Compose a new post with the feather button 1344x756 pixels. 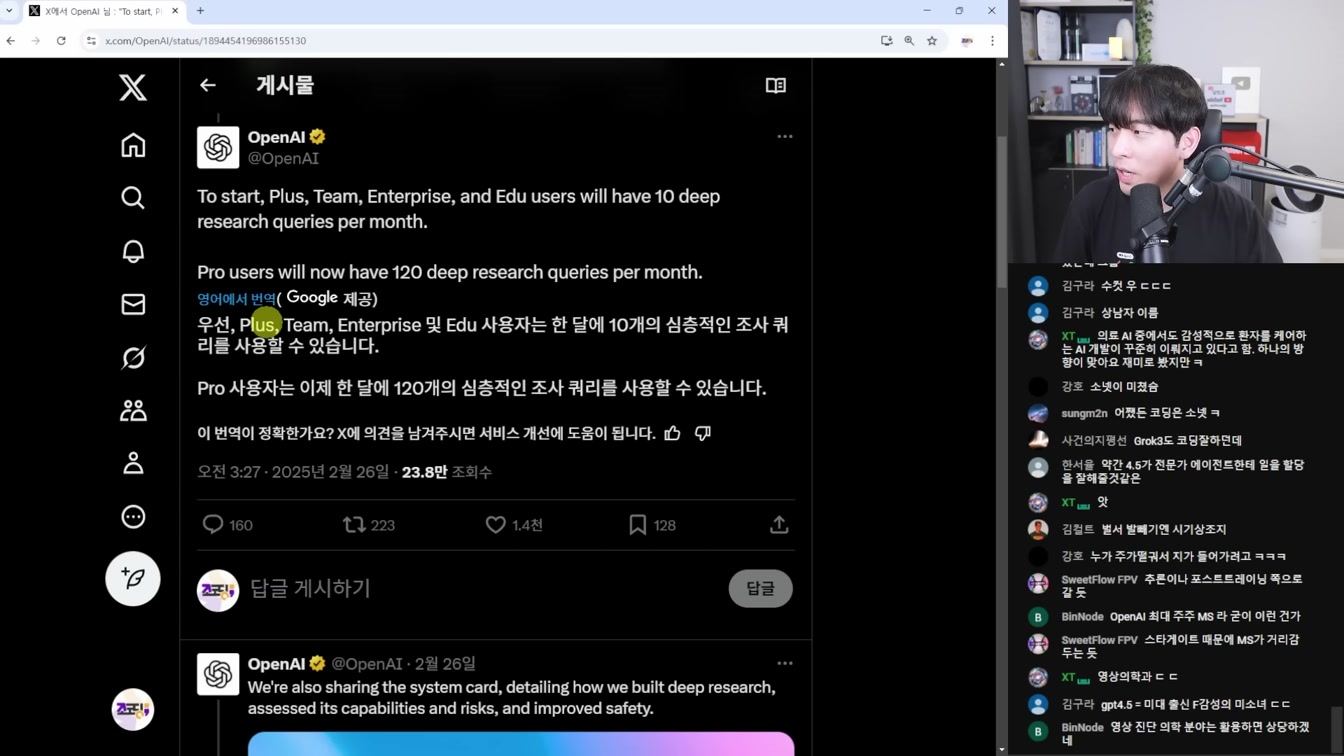[133, 578]
